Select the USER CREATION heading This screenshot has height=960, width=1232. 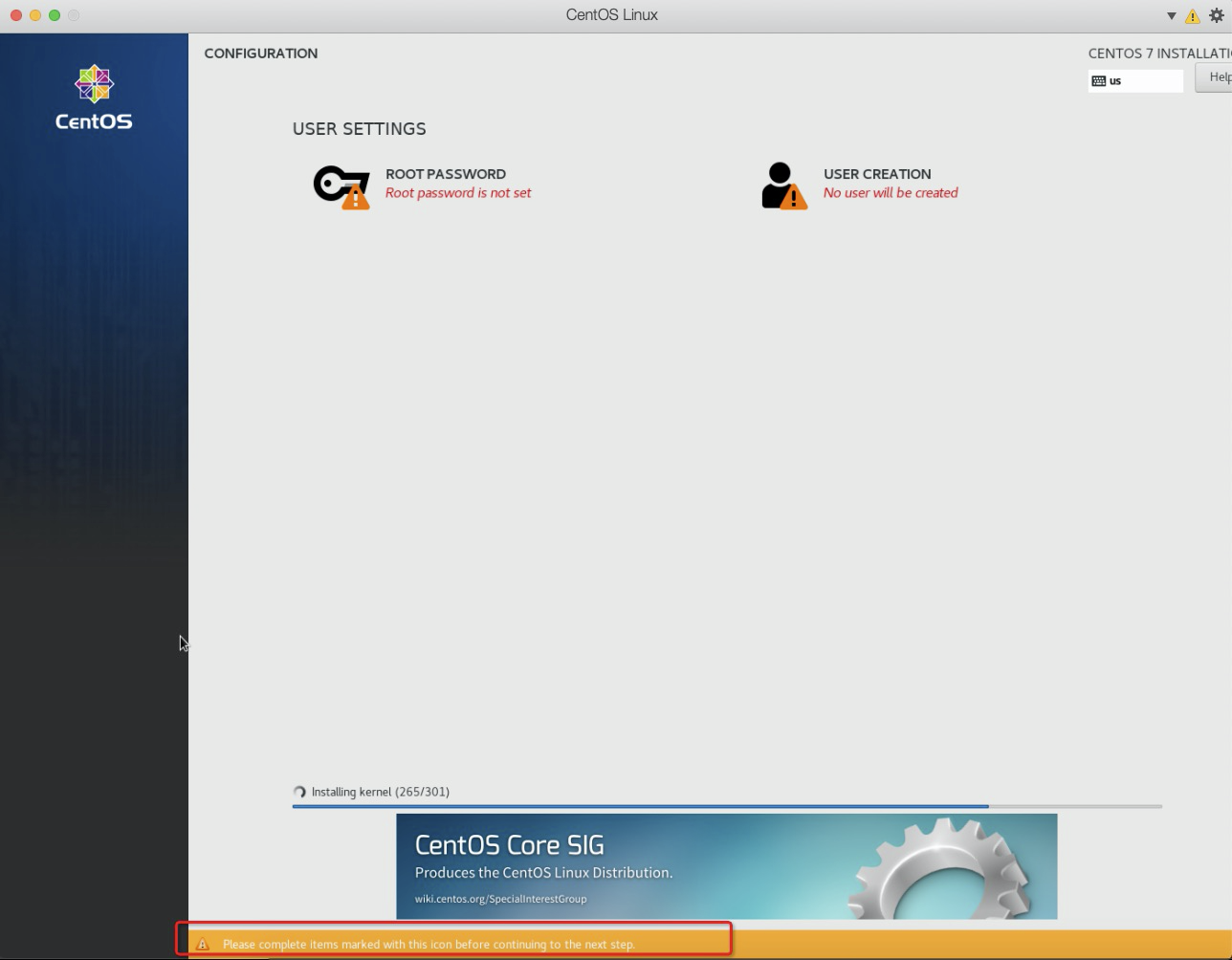pyautogui.click(x=877, y=174)
